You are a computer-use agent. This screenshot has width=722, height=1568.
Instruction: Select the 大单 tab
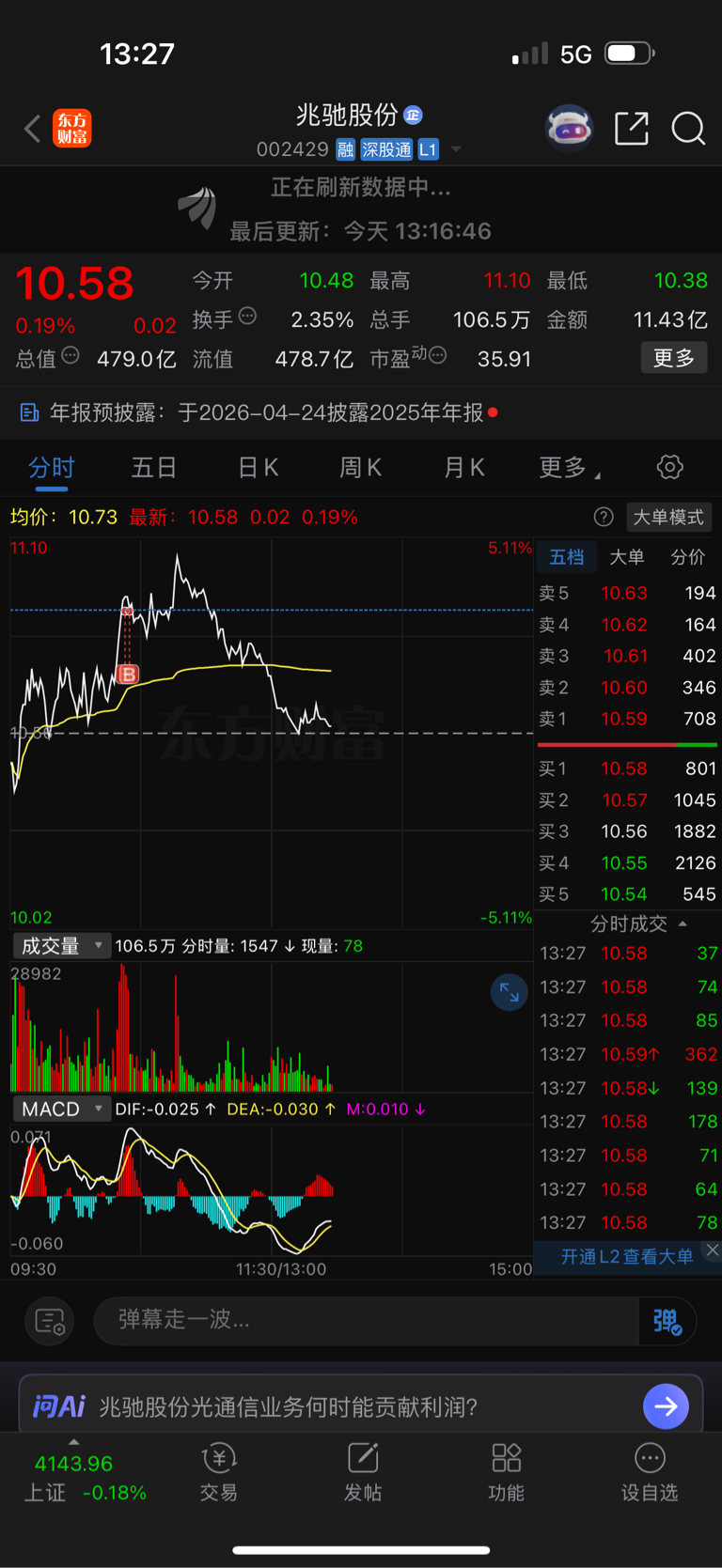click(x=627, y=557)
